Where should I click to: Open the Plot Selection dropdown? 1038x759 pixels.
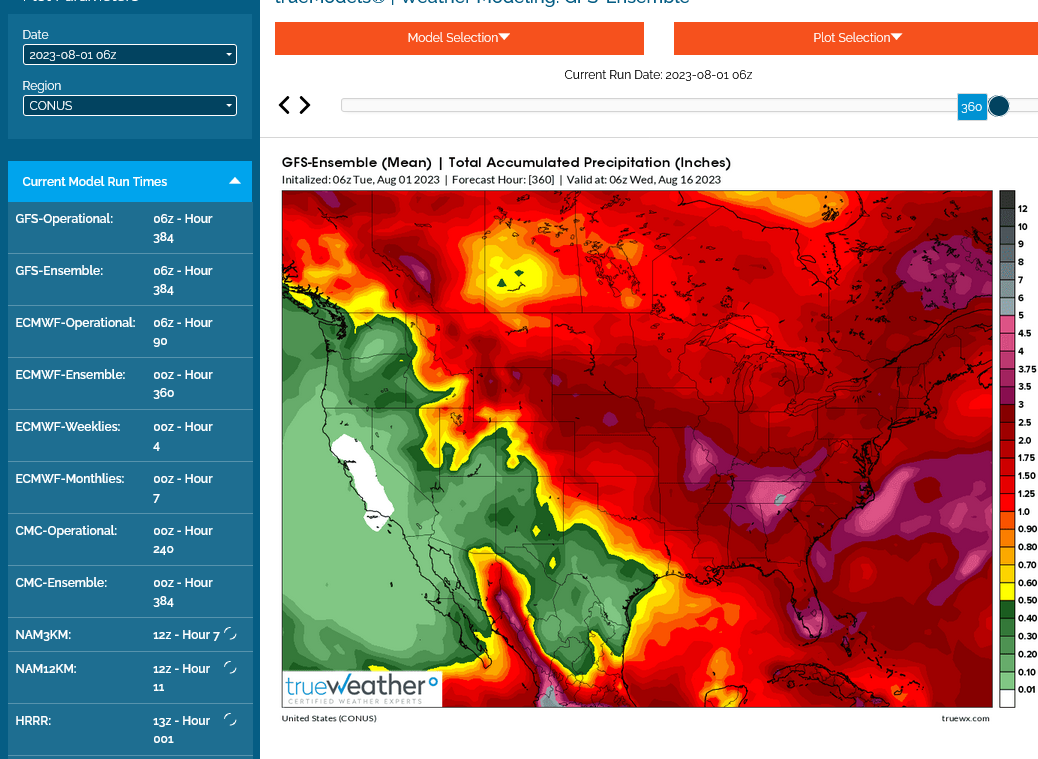pos(856,38)
